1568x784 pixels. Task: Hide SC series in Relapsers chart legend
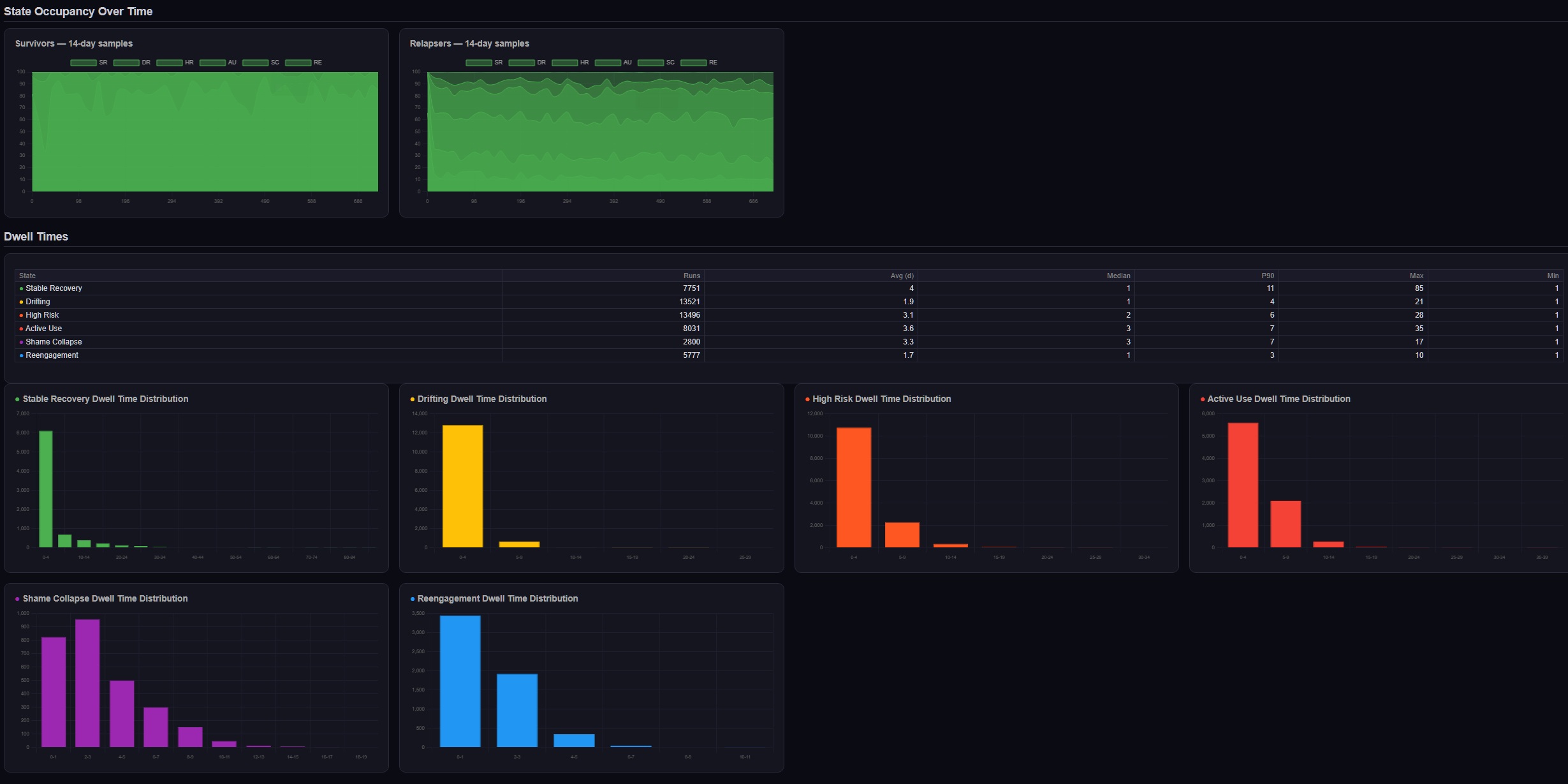pos(656,63)
